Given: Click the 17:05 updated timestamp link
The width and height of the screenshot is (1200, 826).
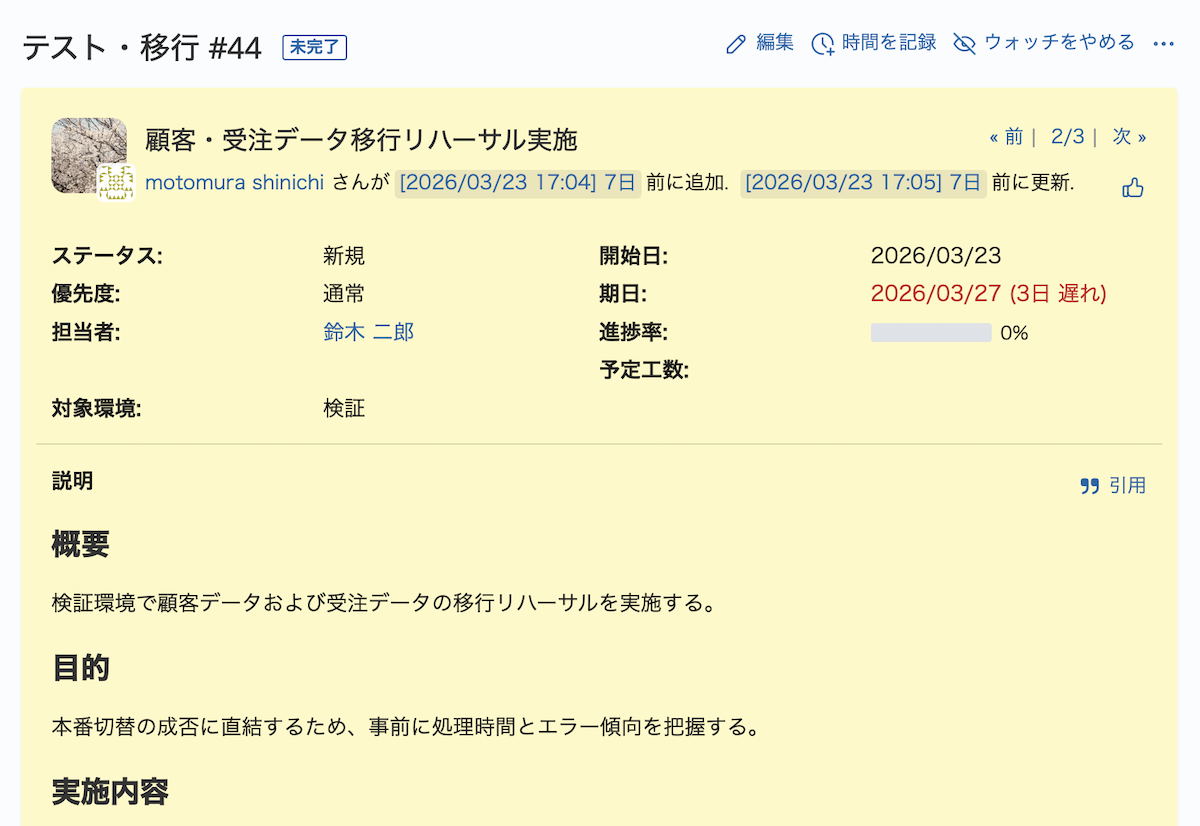Looking at the screenshot, I should (863, 183).
